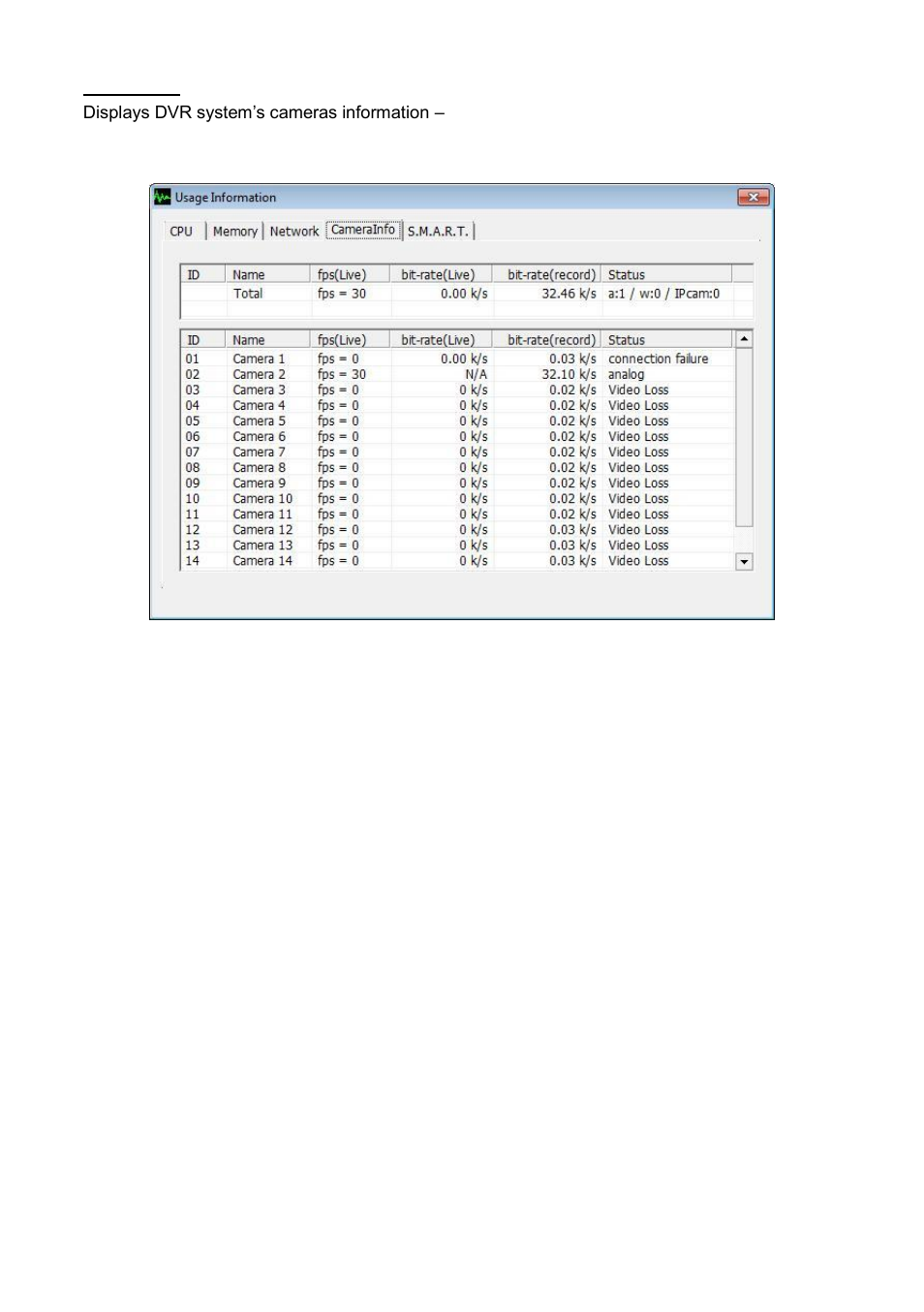The width and height of the screenshot is (924, 1312).
Task: Click fps(Live) header in camera list
Action: tap(350, 340)
